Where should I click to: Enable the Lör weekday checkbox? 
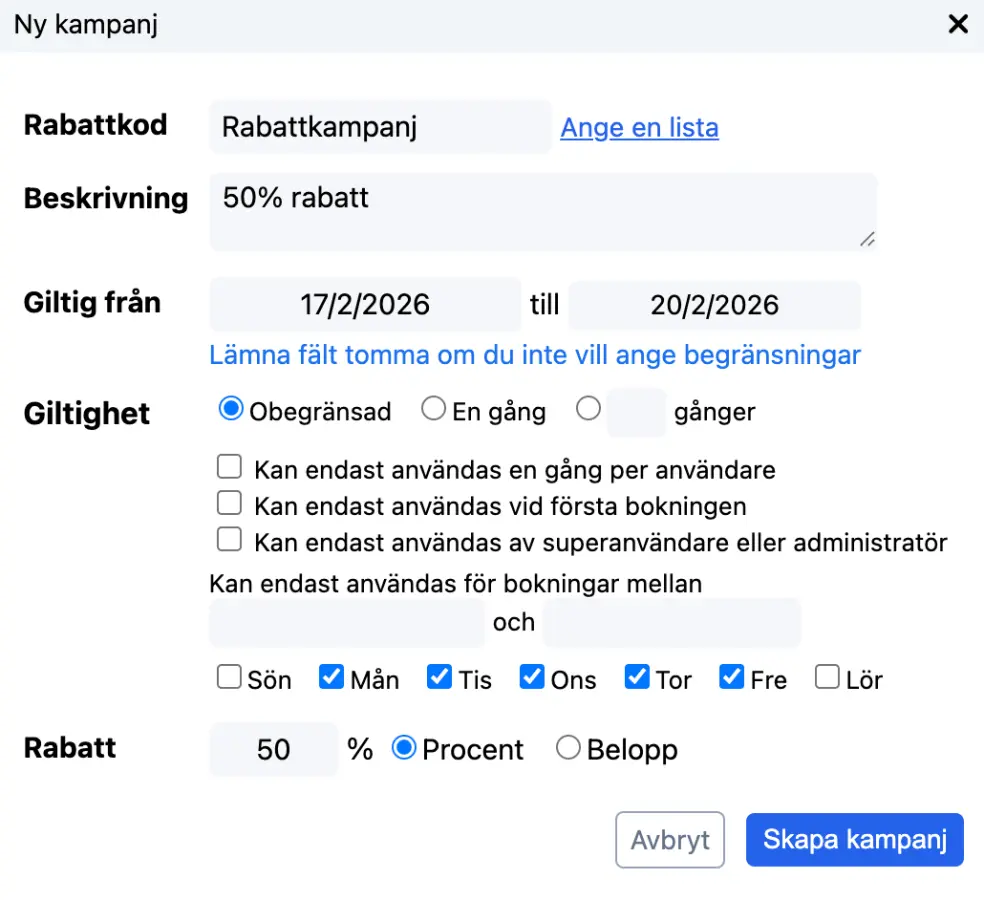827,678
